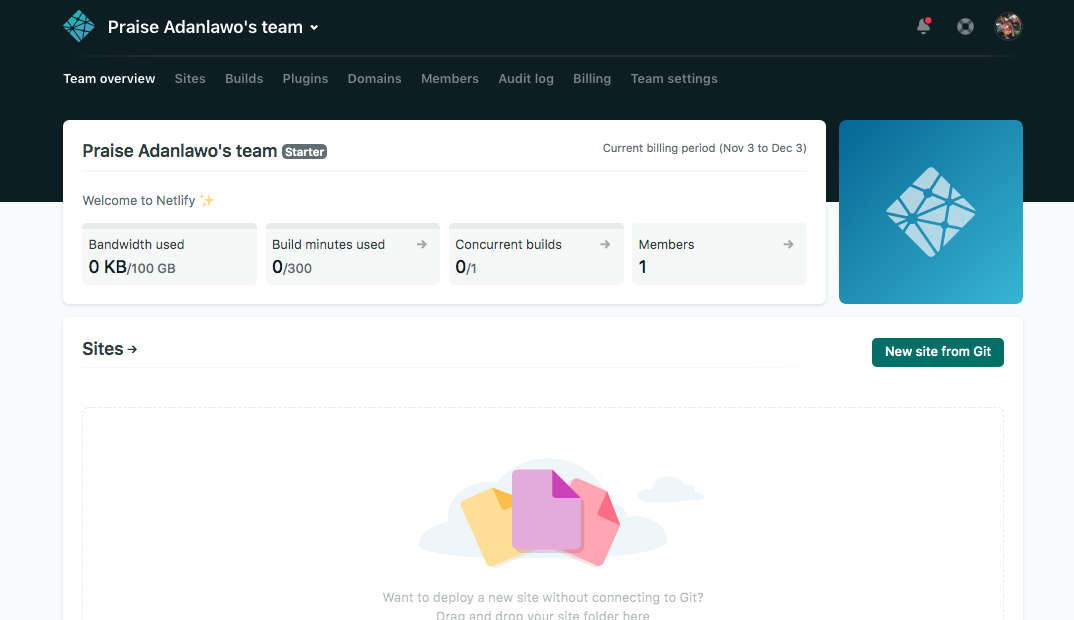Expand the team switcher dropdown arrow

pyautogui.click(x=314, y=27)
